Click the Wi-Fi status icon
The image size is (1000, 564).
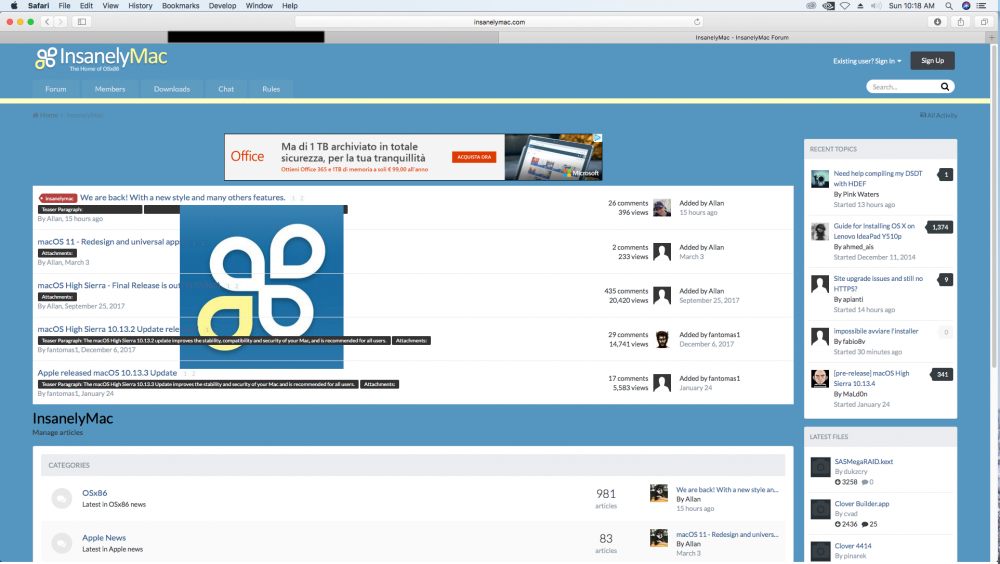point(844,6)
